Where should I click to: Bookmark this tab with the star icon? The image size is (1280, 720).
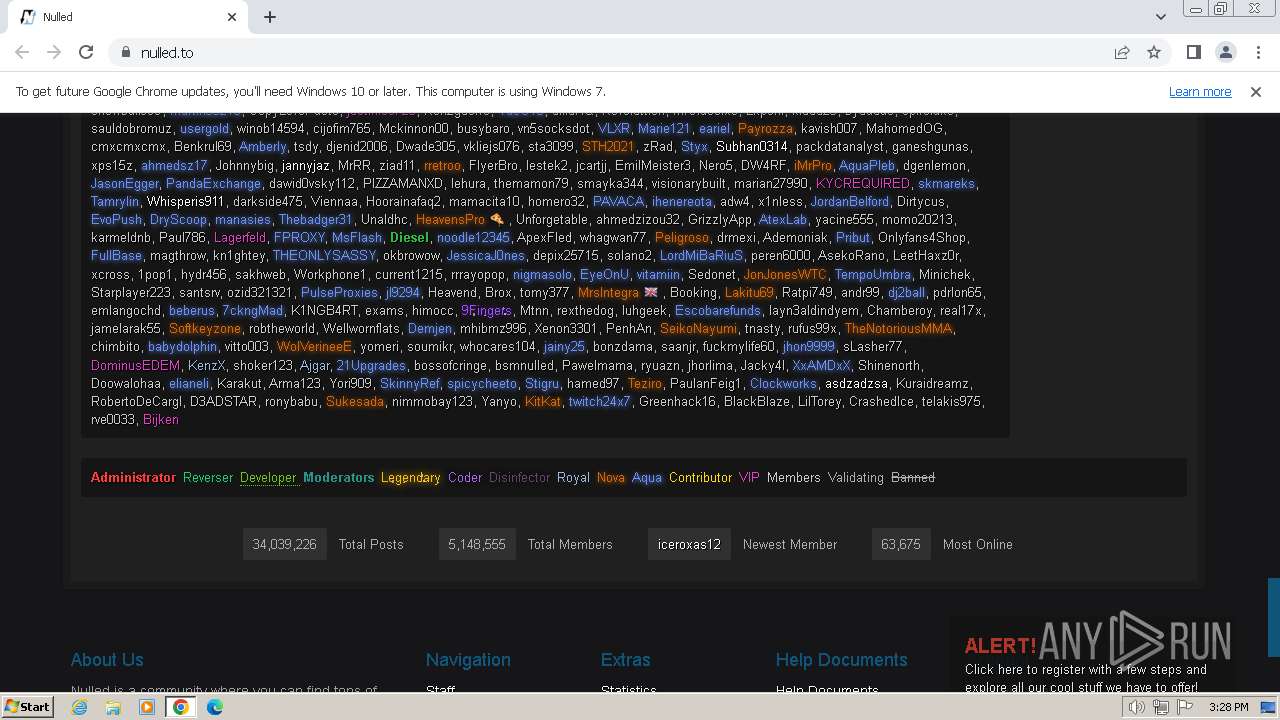pyautogui.click(x=1154, y=52)
